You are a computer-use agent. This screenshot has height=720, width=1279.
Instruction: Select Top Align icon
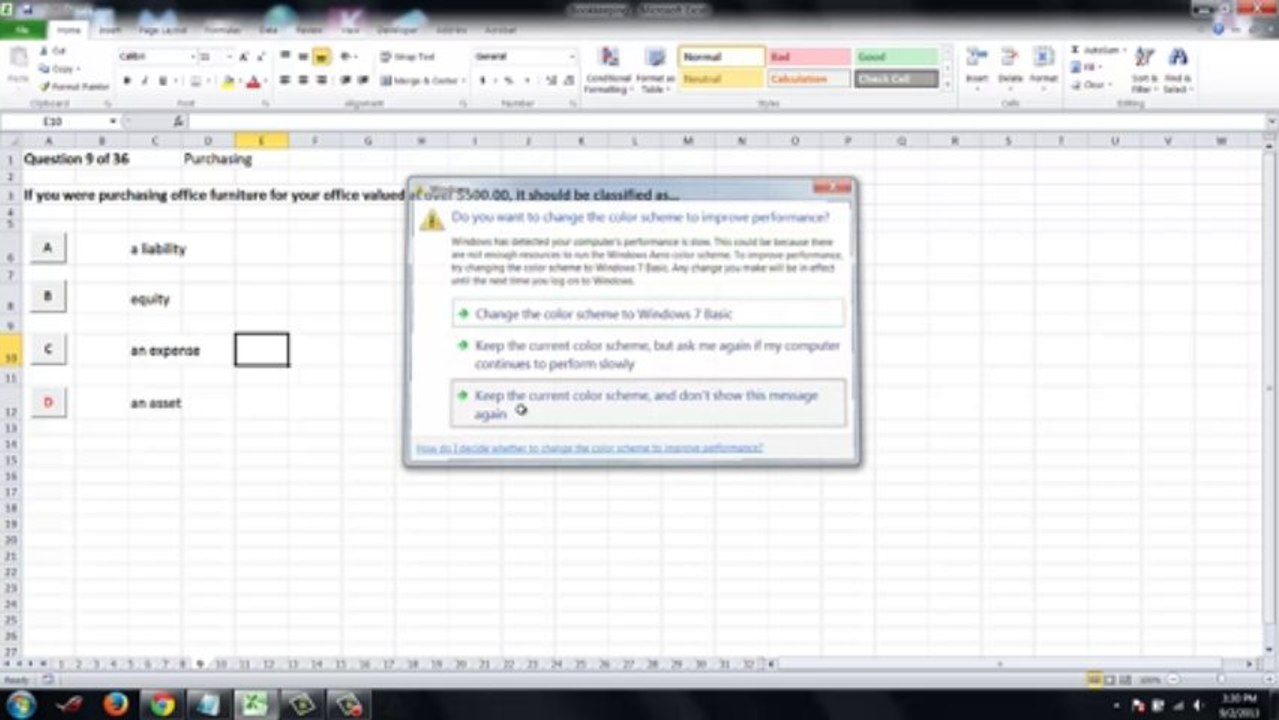pos(285,57)
